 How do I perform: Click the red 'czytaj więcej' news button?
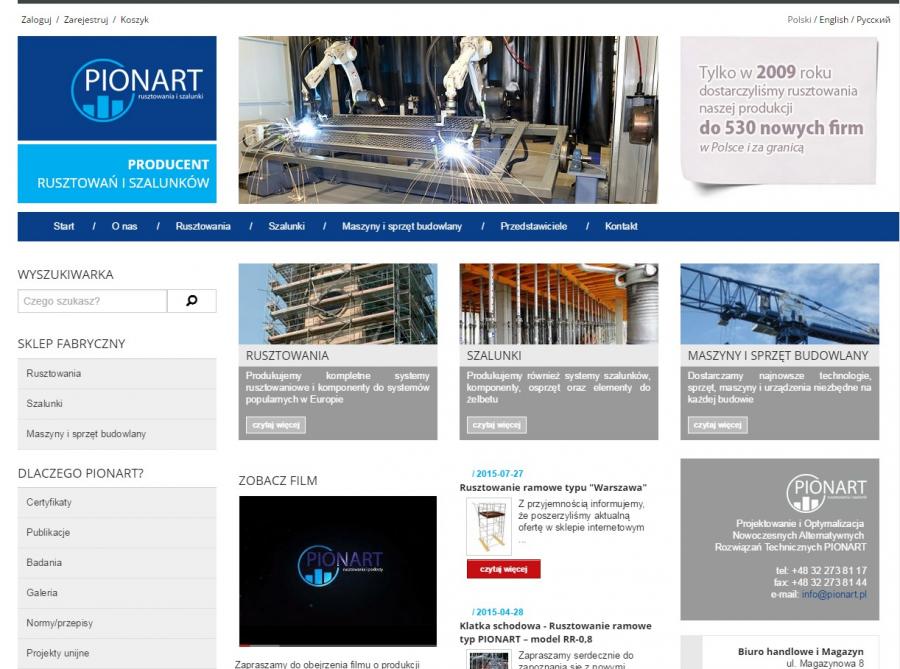[503, 569]
